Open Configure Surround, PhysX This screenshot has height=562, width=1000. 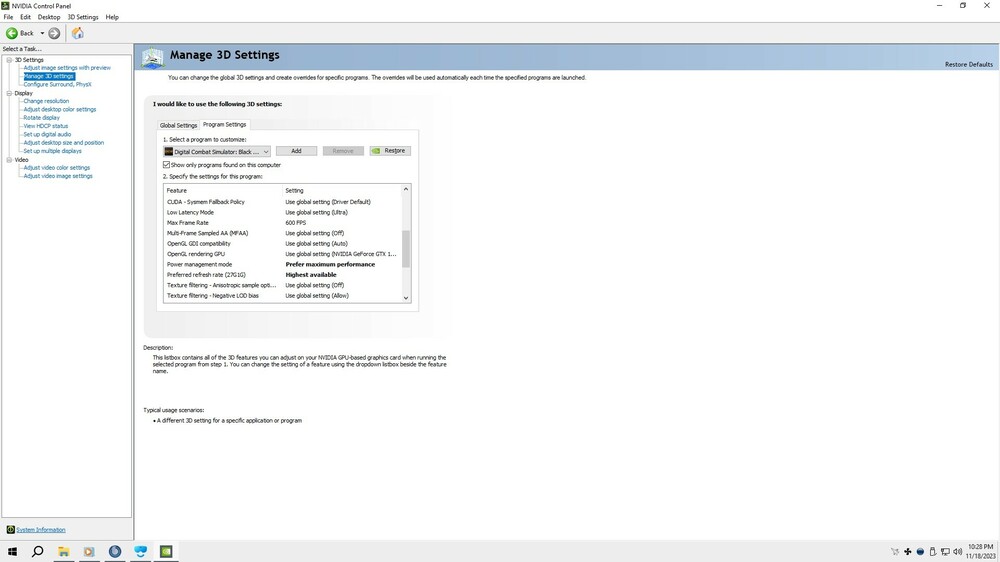[57, 84]
